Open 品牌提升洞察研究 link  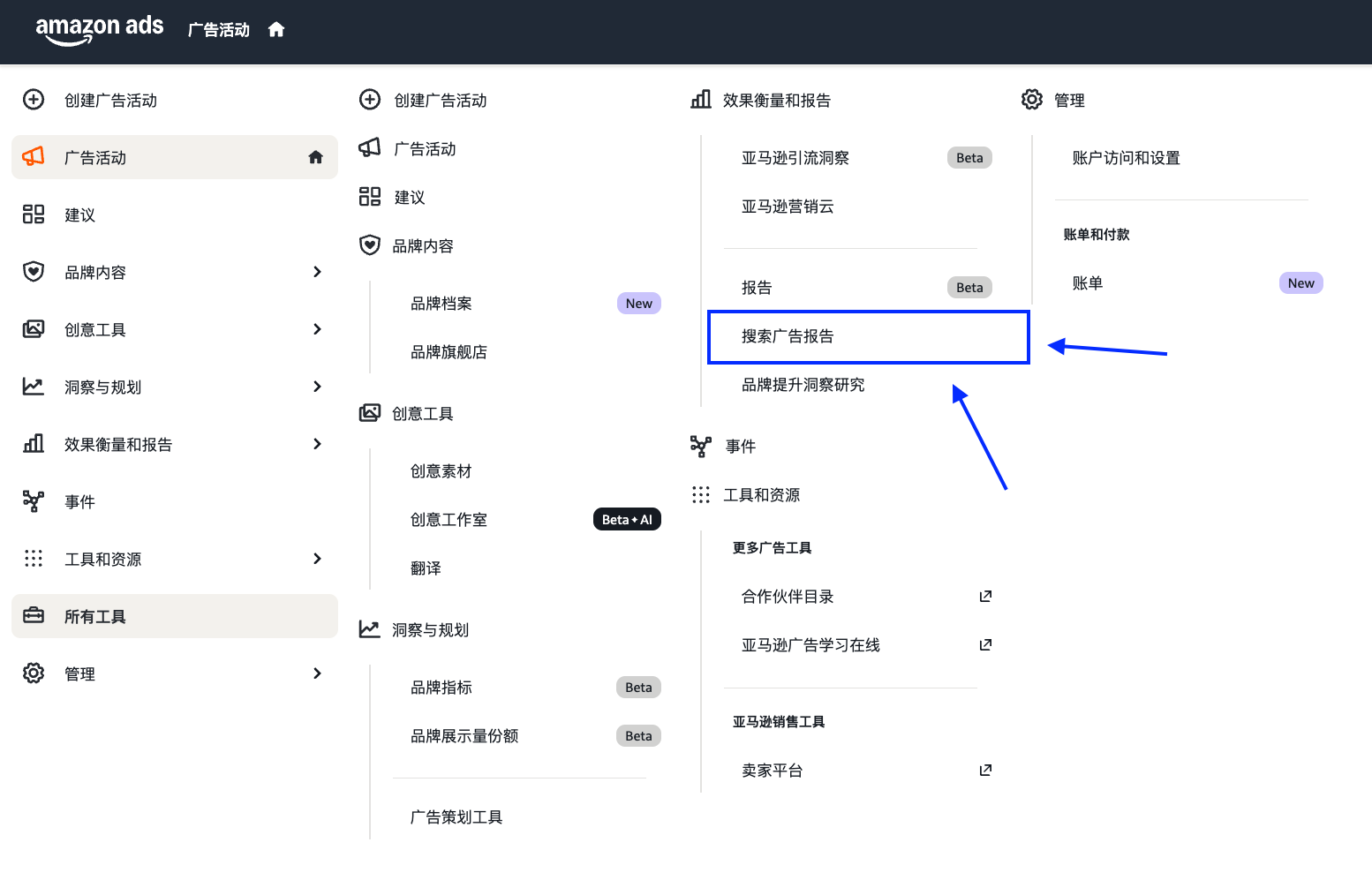click(x=803, y=385)
